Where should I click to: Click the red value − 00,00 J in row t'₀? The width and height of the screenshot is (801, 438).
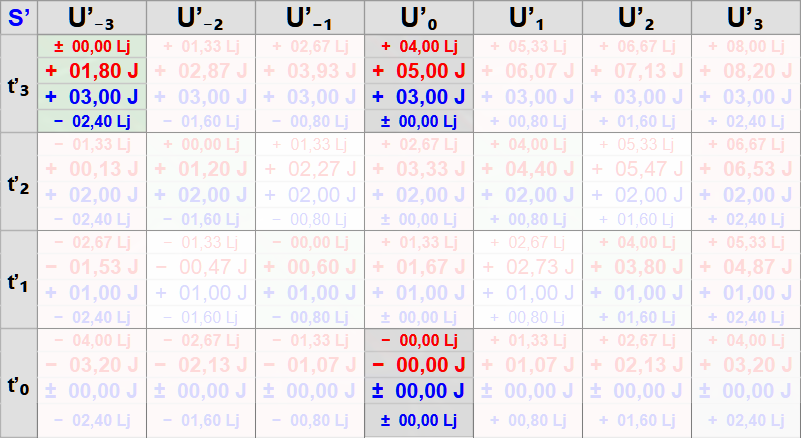tap(419, 365)
